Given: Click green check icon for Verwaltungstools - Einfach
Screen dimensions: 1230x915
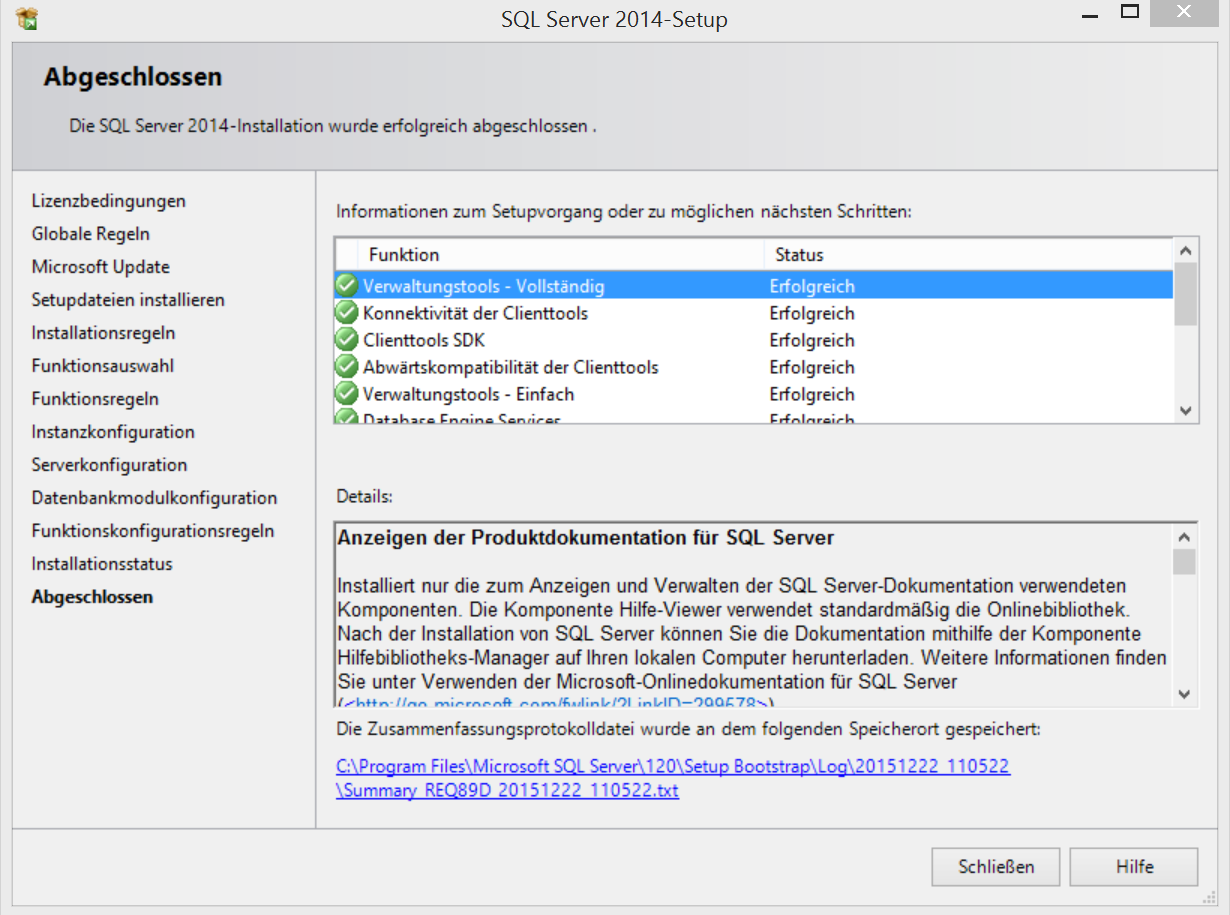Looking at the screenshot, I should (x=347, y=394).
